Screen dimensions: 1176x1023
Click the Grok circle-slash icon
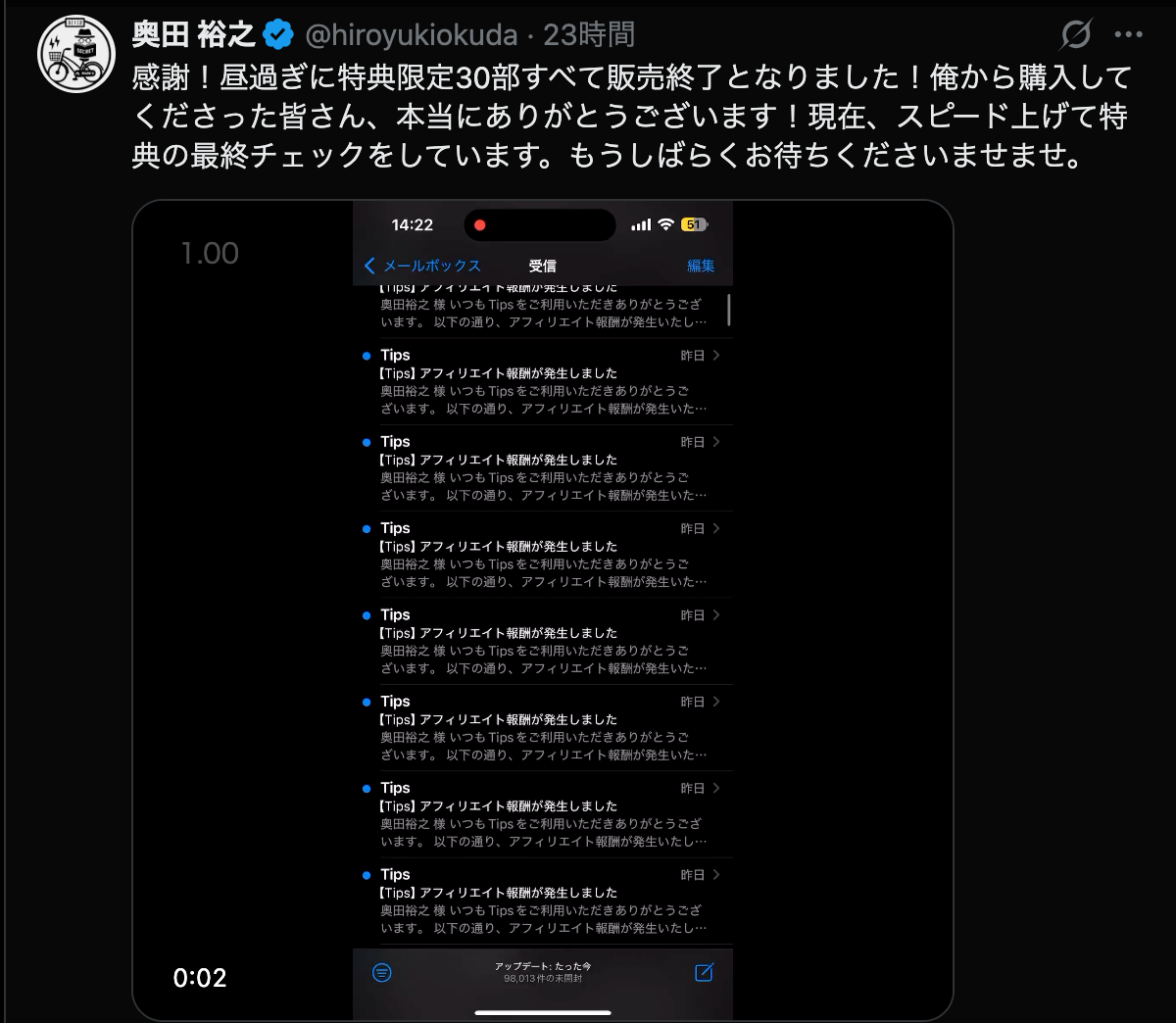(x=1076, y=35)
